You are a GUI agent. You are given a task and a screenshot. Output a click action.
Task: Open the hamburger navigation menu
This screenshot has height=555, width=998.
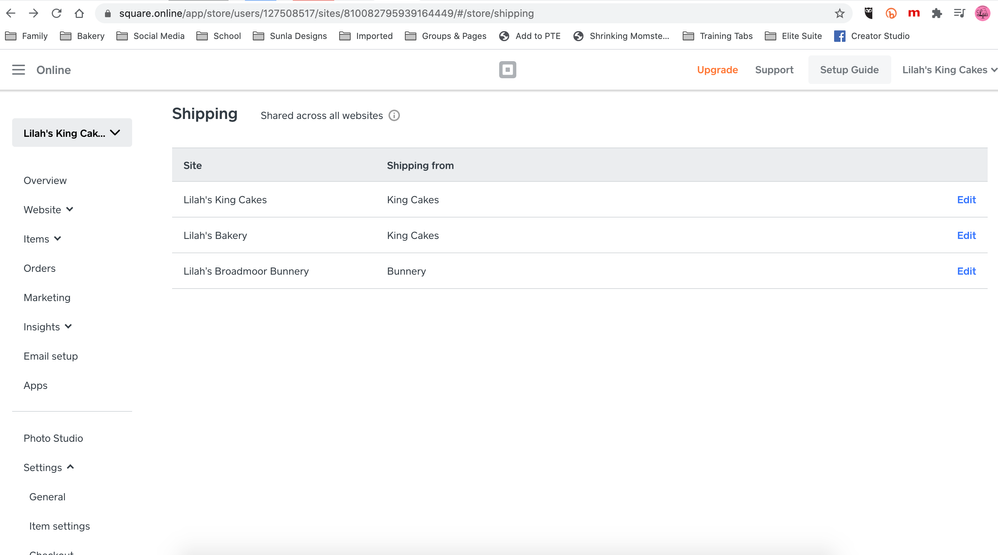[18, 70]
